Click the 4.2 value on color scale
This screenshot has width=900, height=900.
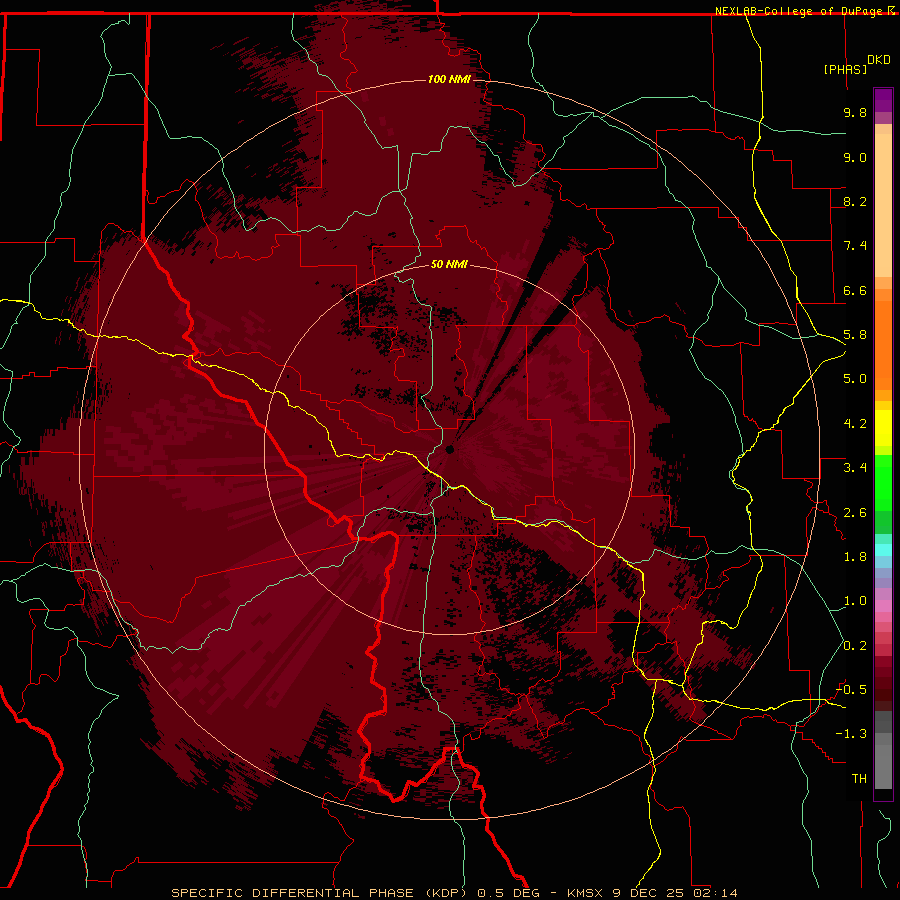tap(855, 424)
